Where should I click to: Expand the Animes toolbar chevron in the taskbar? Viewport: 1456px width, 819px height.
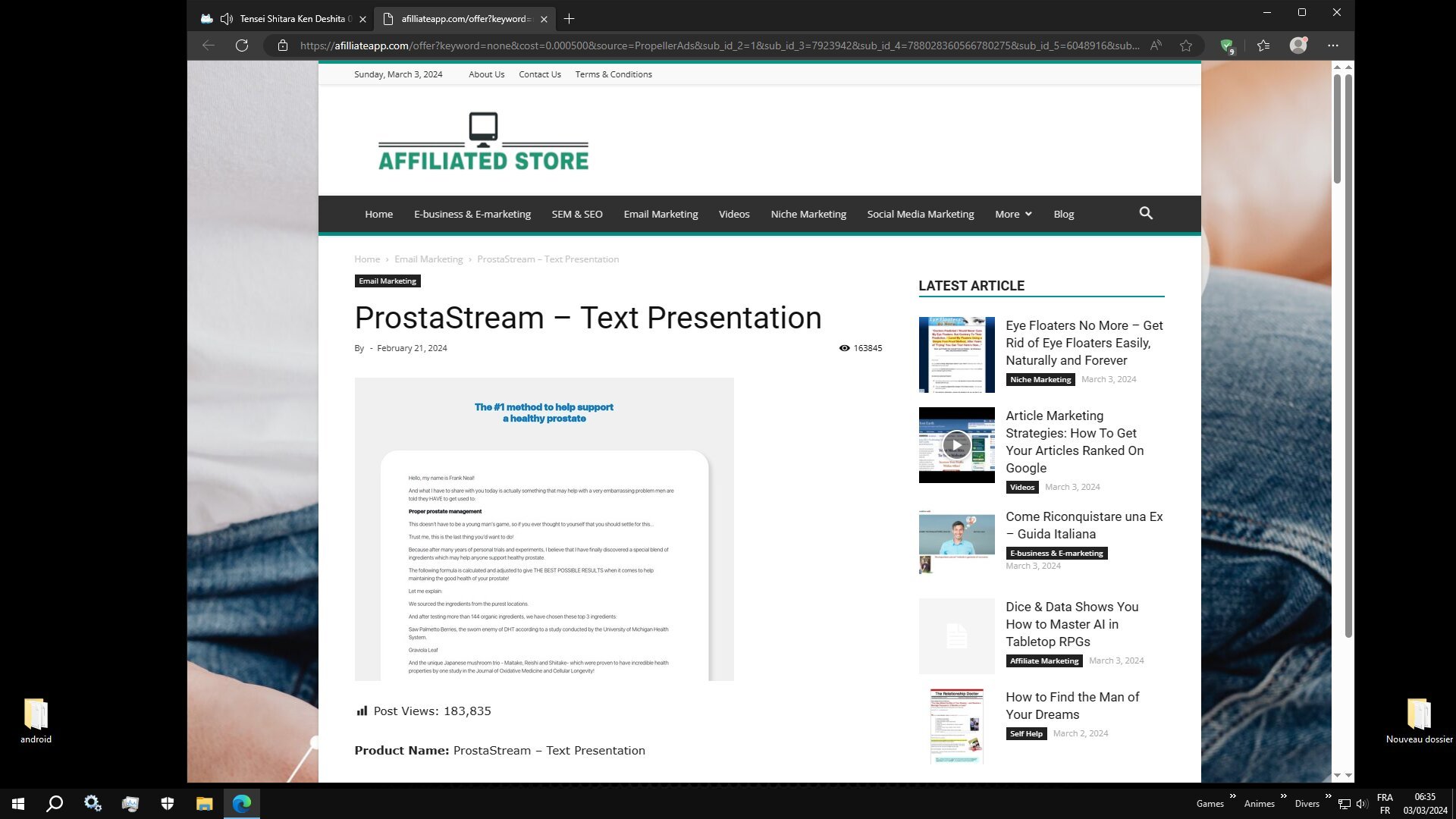pos(1283,796)
